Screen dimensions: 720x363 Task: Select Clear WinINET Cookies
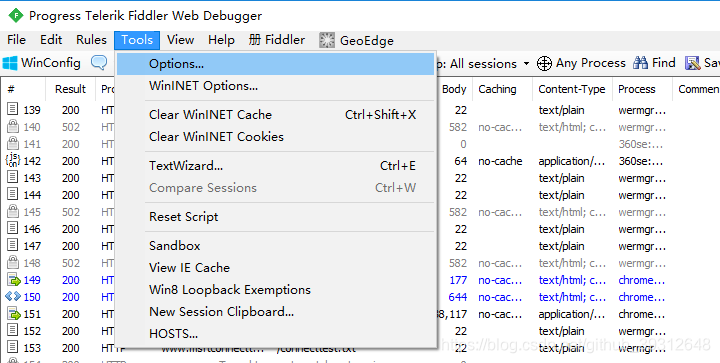(x=276, y=137)
